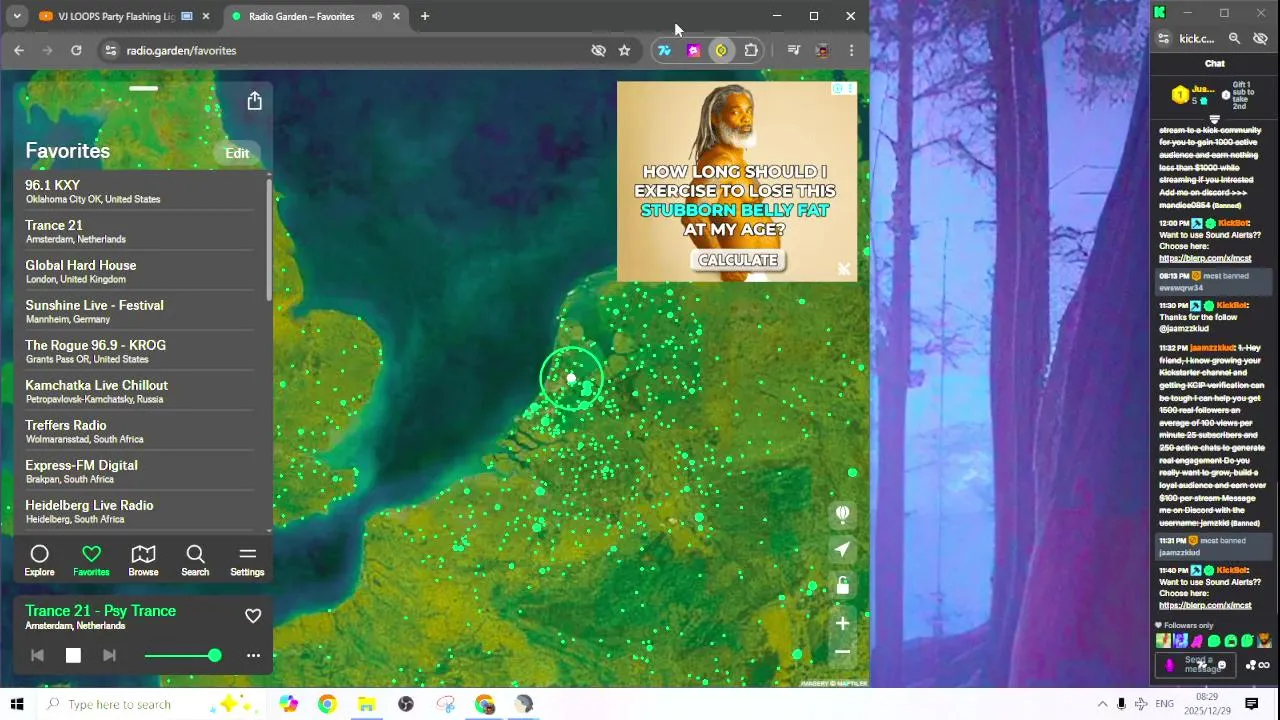Open the Settings tab in Radio Garden
Viewport: 1280px width, 720px height.
click(x=247, y=561)
